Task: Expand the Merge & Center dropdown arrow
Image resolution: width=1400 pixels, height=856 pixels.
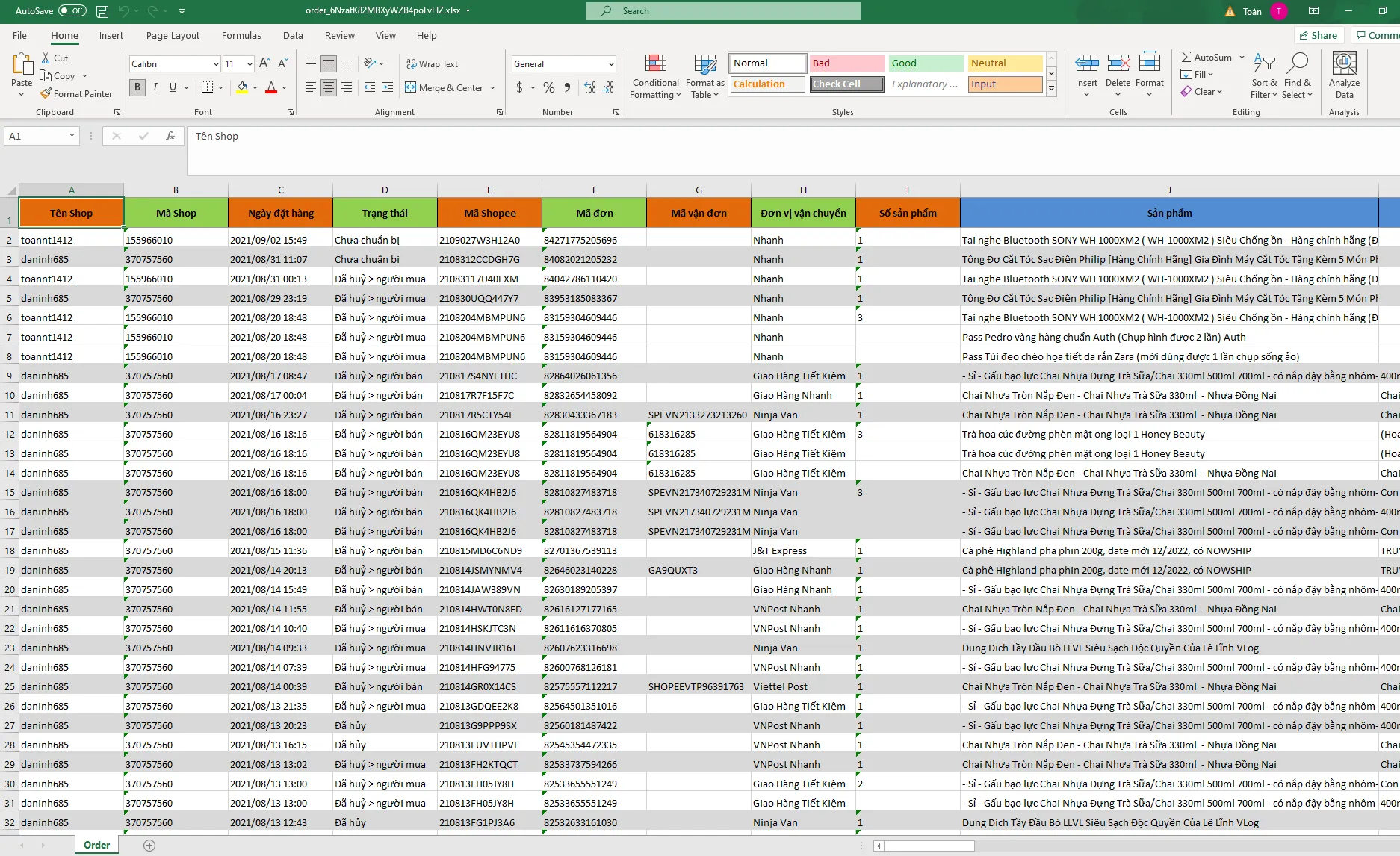Action: pyautogui.click(x=493, y=87)
